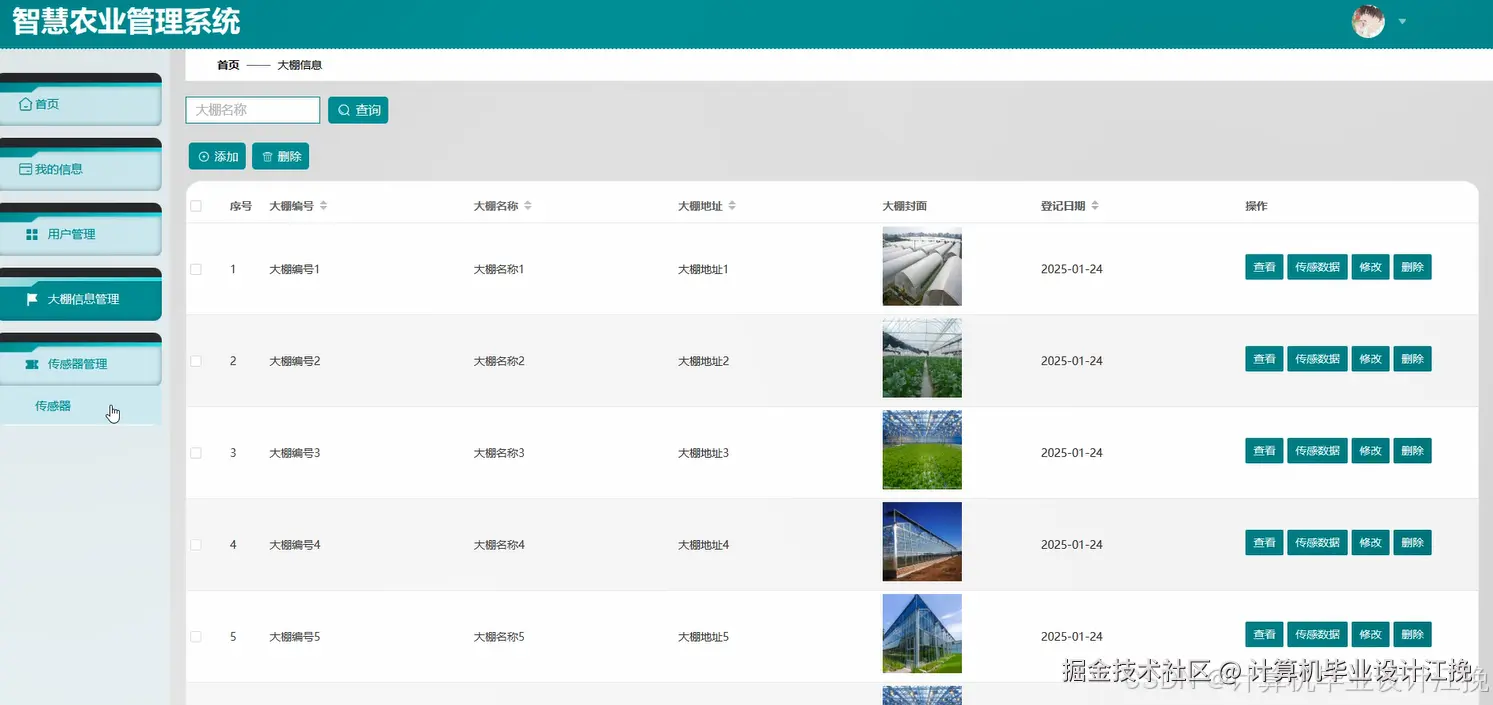1493x705 pixels.
Task: Open cover thumbnail of 大棚名称1
Action: click(922, 266)
